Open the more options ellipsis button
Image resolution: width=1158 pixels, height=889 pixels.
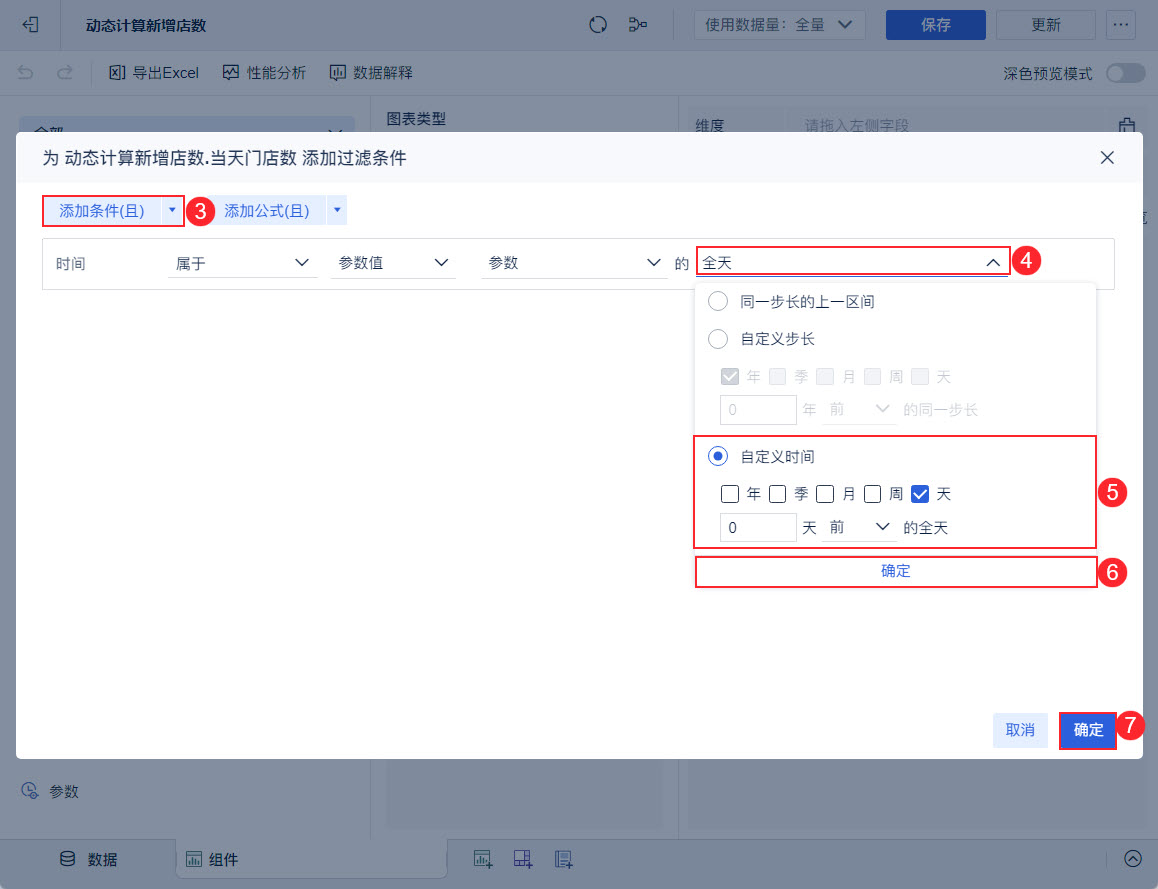pos(1120,25)
